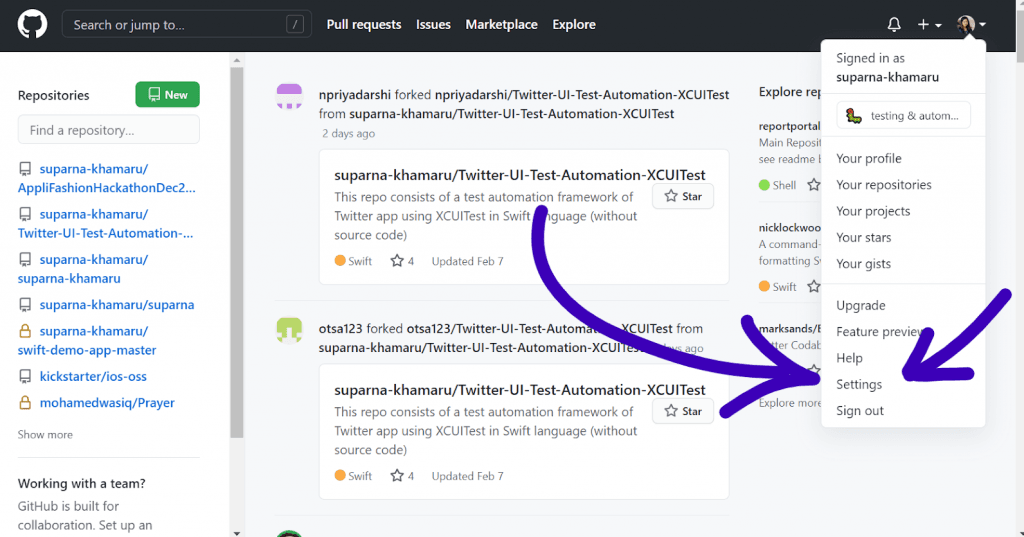Click the sidebar scrollbar down arrow
The width and height of the screenshot is (1024, 537).
(x=236, y=532)
